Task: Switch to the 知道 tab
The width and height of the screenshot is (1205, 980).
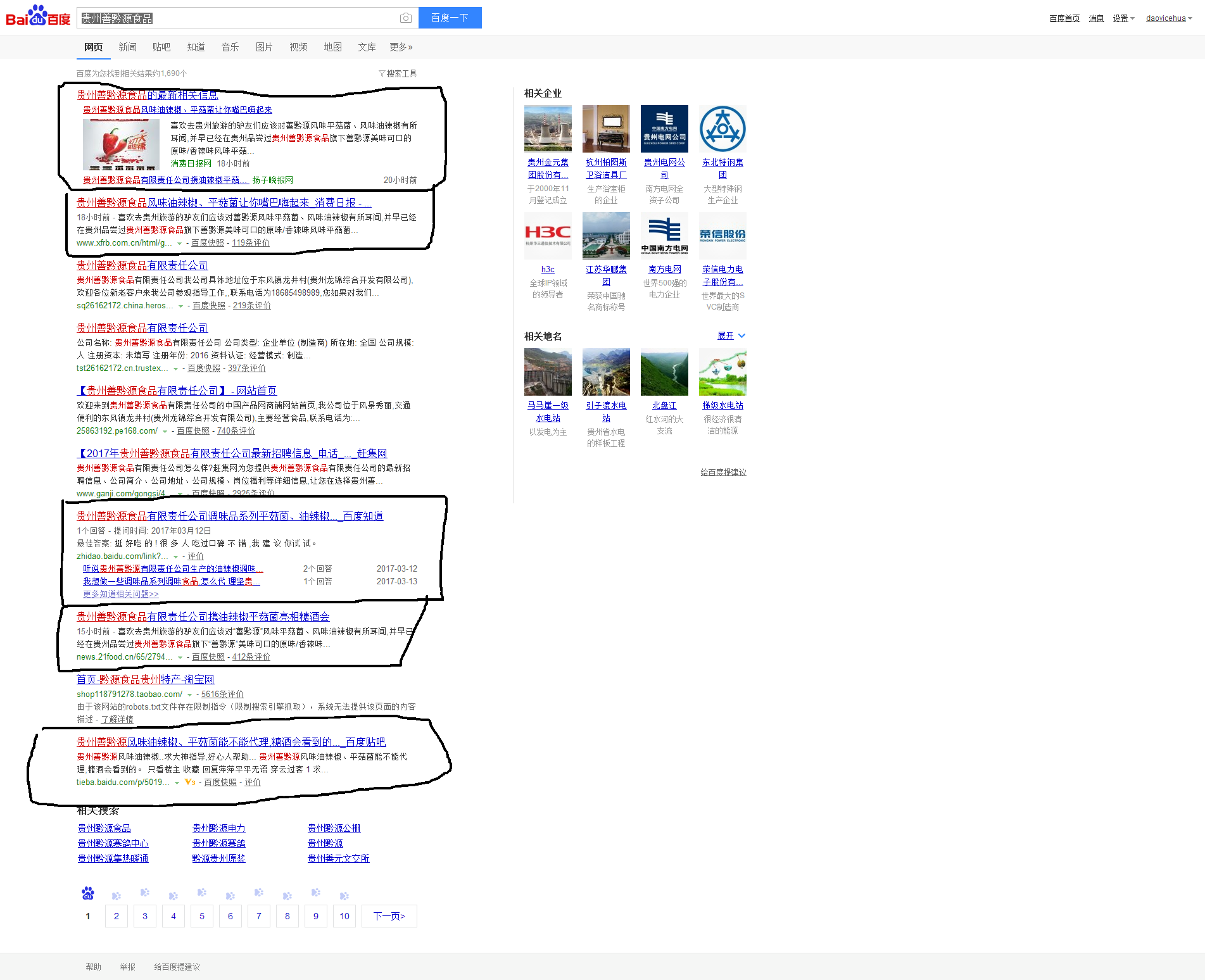Action: point(196,47)
